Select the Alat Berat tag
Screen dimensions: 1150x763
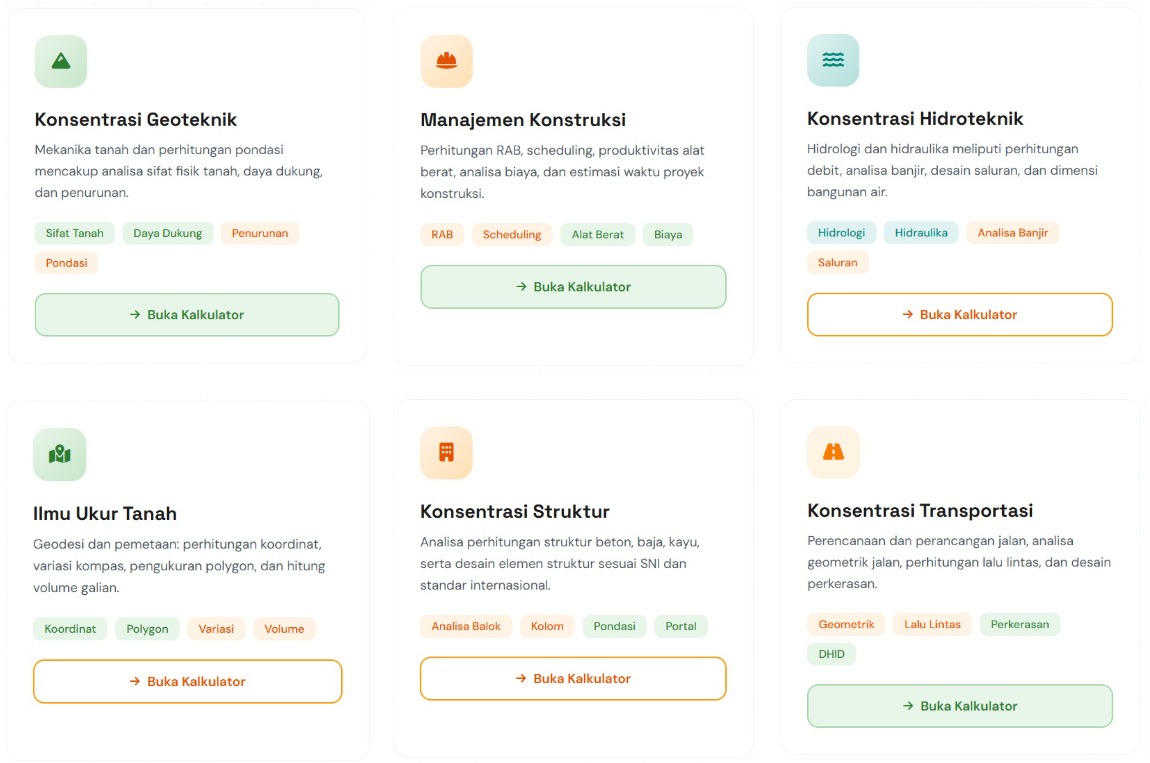(597, 235)
